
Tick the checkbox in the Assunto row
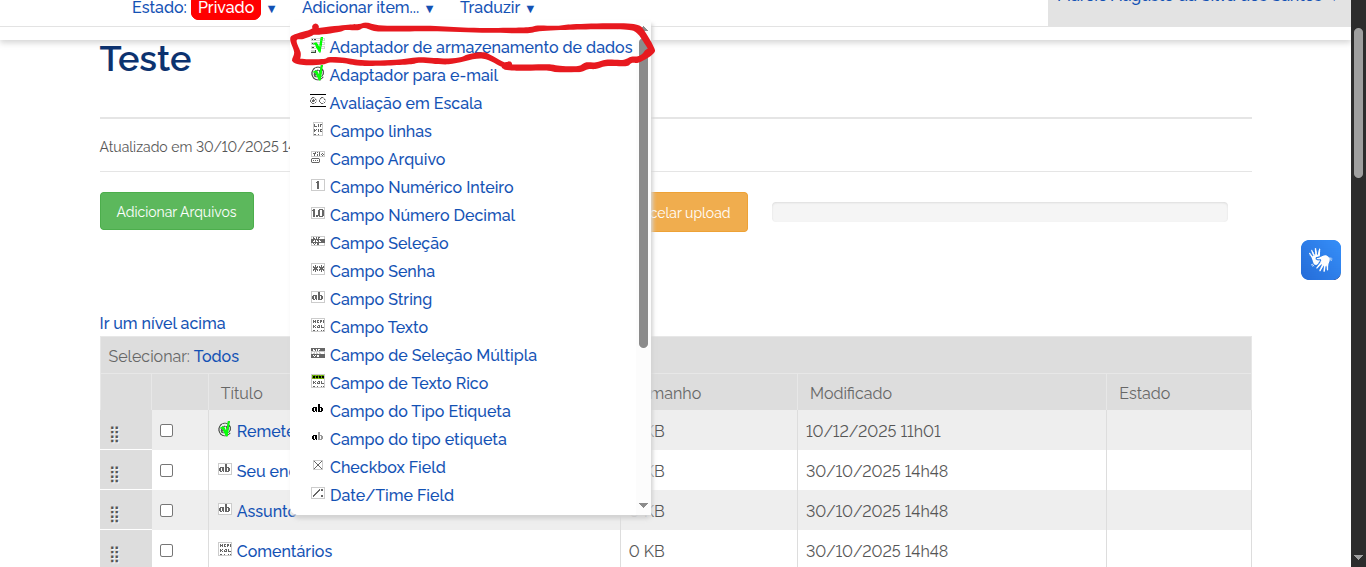(x=167, y=510)
